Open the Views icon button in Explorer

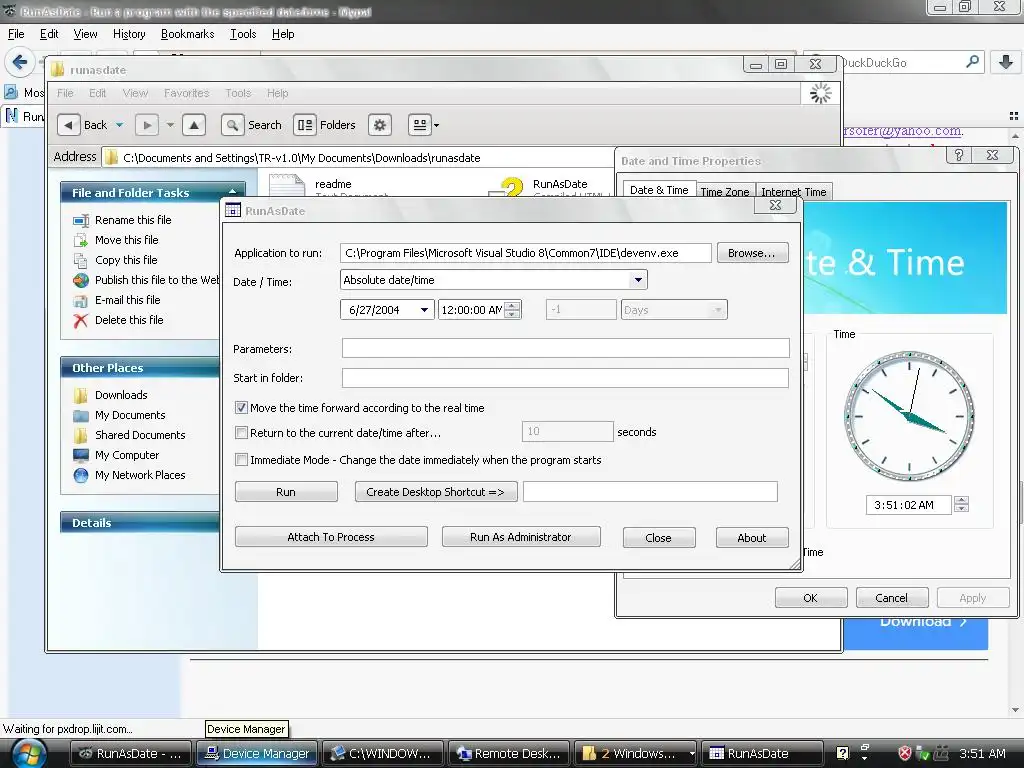(419, 125)
